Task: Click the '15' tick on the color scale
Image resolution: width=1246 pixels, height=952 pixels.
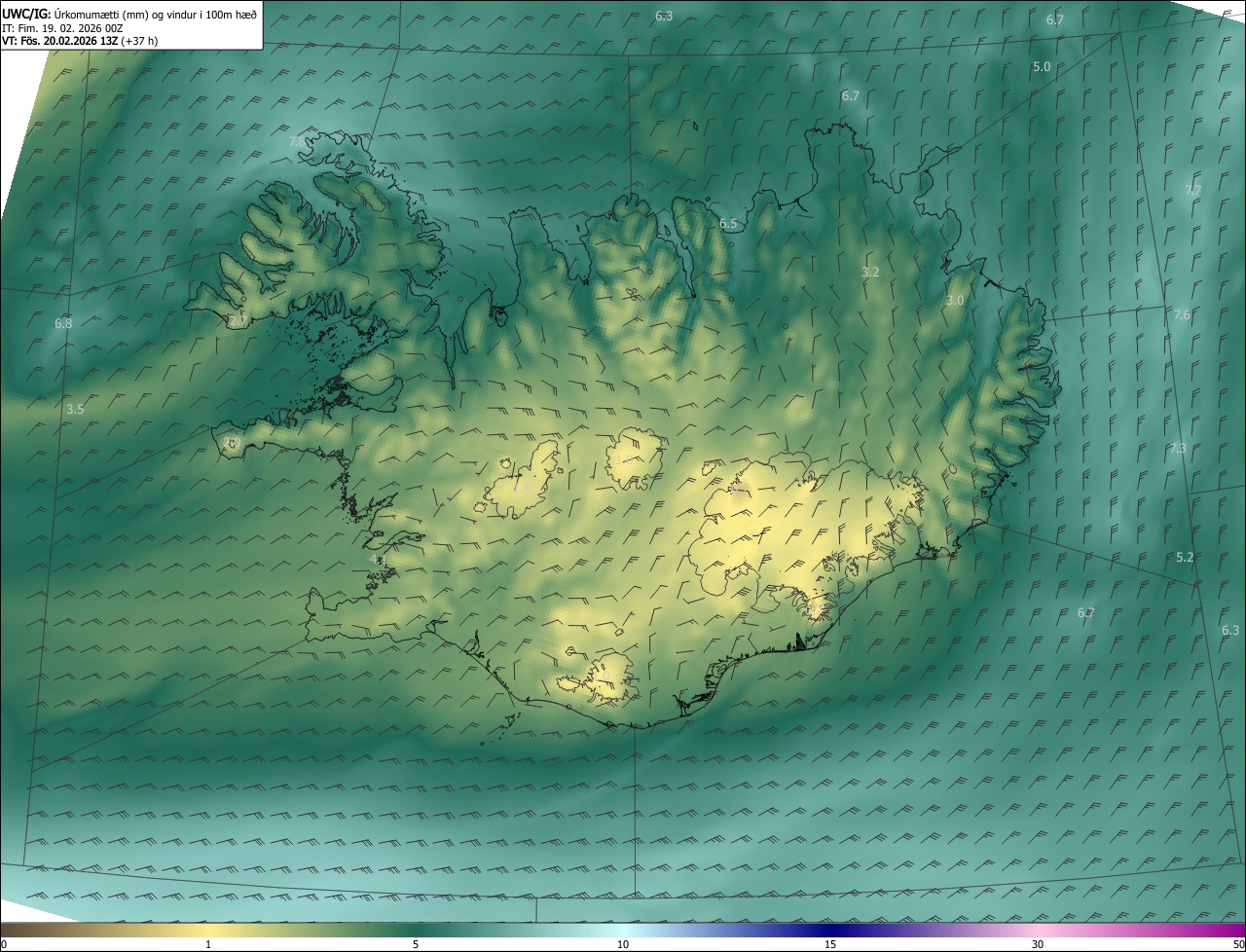Action: 830,944
